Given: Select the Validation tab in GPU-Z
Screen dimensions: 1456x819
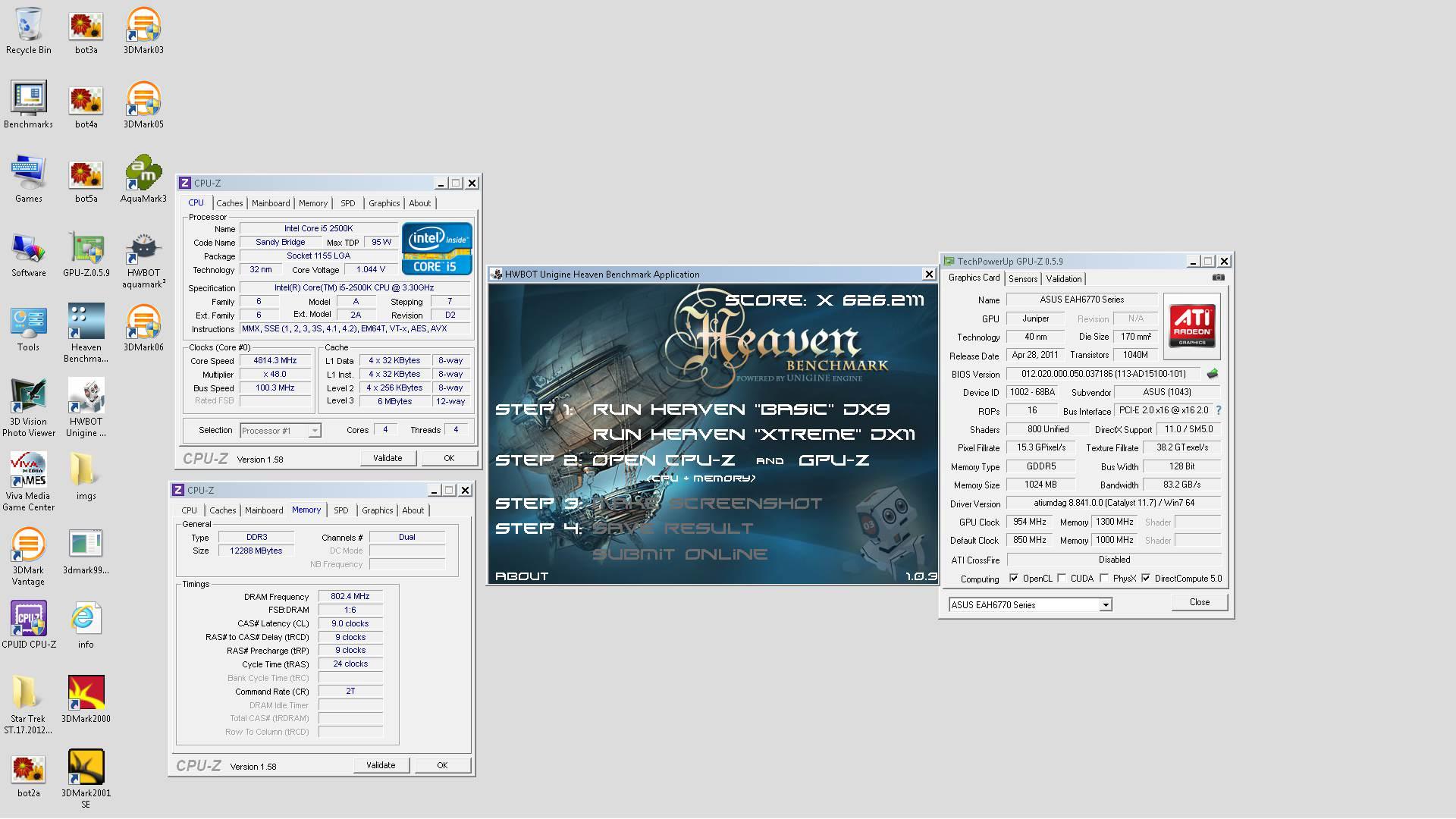Looking at the screenshot, I should point(1063,279).
